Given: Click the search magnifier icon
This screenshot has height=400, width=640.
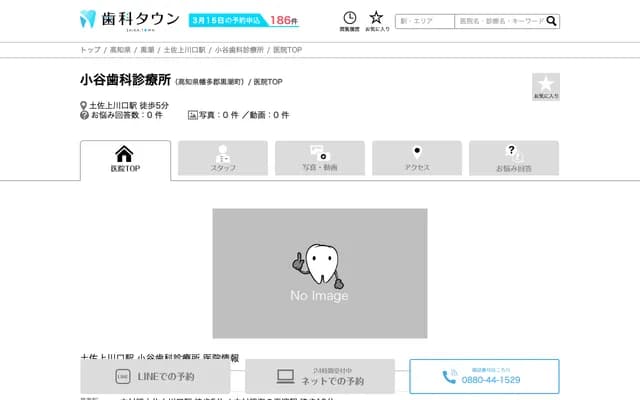Looking at the screenshot, I should (551, 21).
